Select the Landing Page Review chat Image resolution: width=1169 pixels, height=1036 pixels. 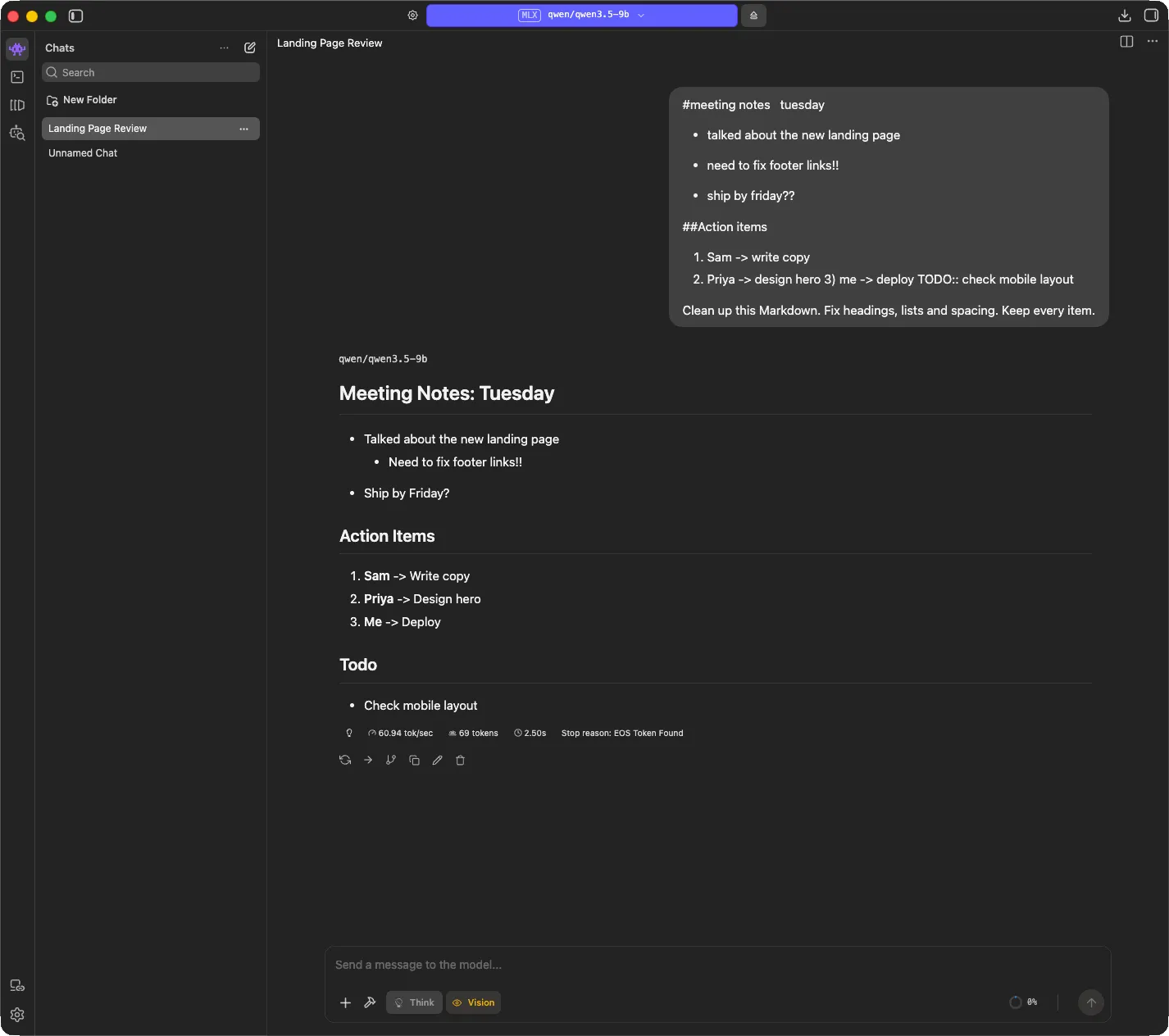151,129
